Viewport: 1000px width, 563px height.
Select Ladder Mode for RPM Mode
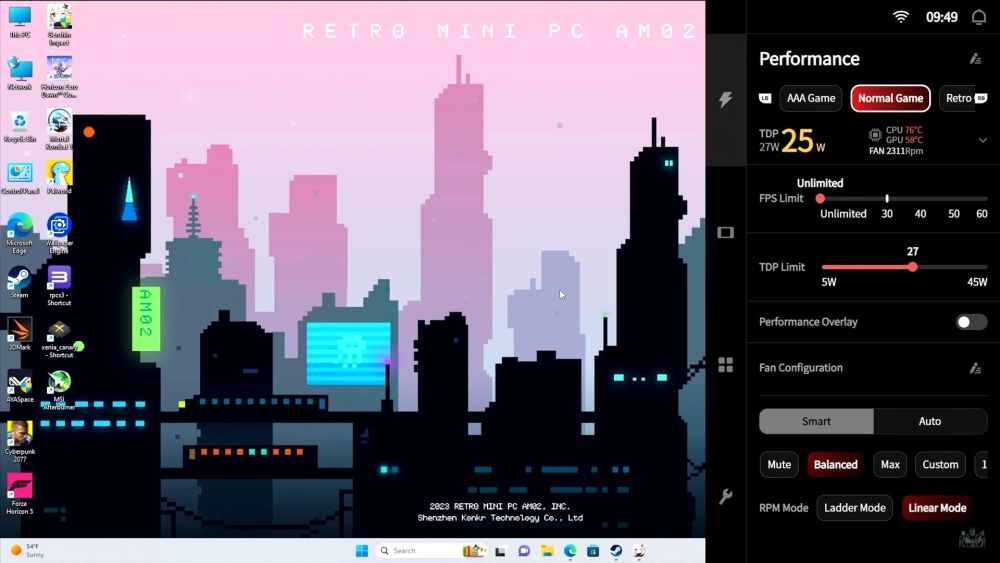(855, 508)
